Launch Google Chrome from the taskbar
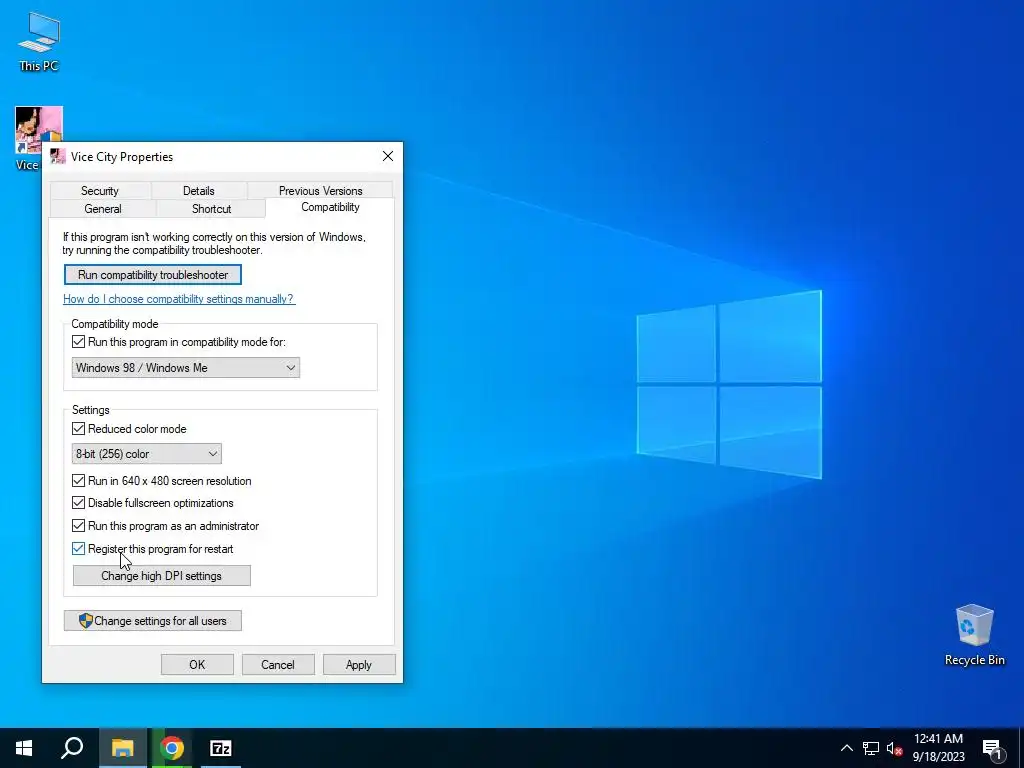Image resolution: width=1024 pixels, height=768 pixels. point(172,748)
